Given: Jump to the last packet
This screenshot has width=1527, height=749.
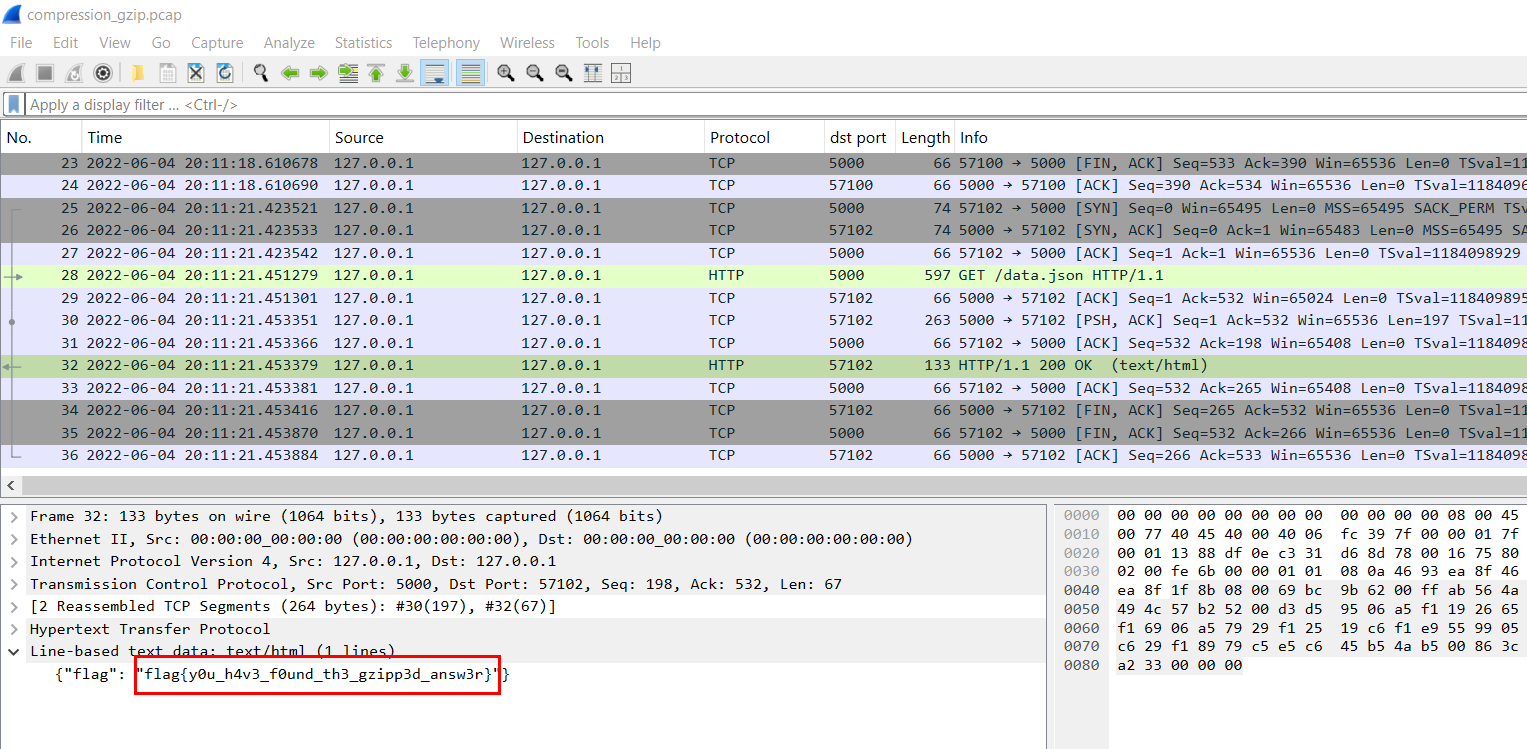Looking at the screenshot, I should coord(405,73).
